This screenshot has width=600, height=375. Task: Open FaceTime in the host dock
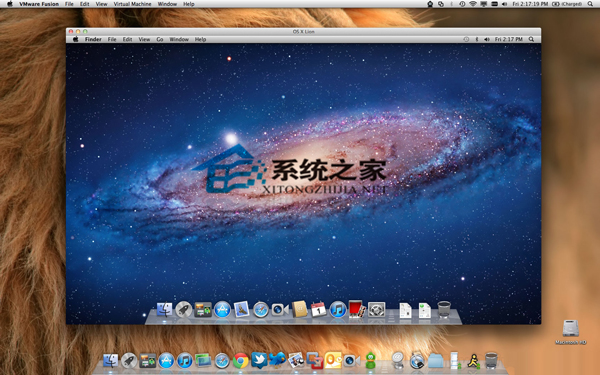point(352,360)
